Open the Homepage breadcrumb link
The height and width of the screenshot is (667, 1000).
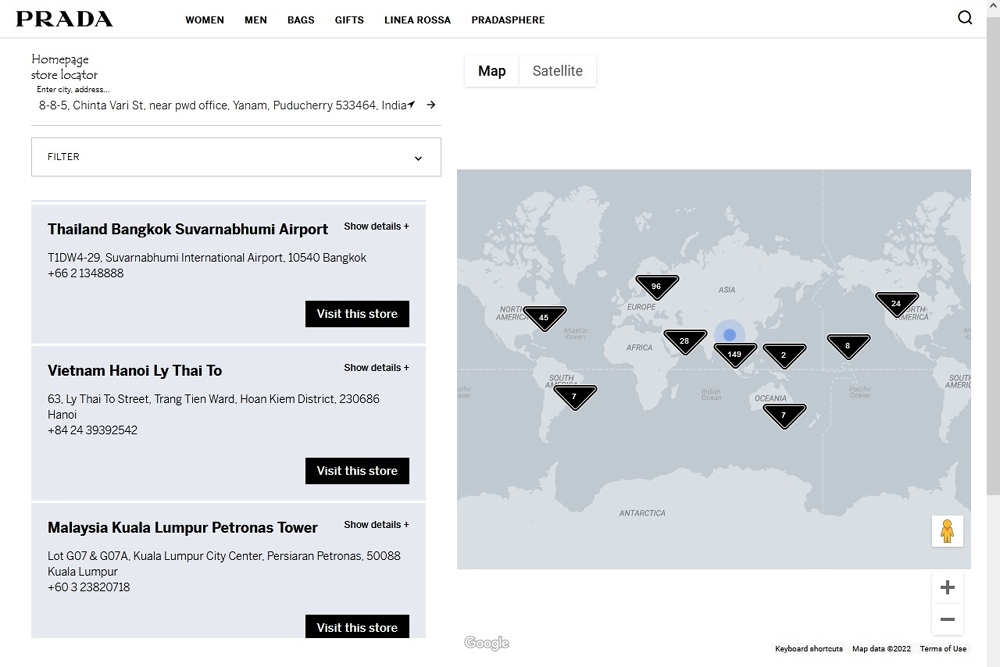(x=61, y=59)
